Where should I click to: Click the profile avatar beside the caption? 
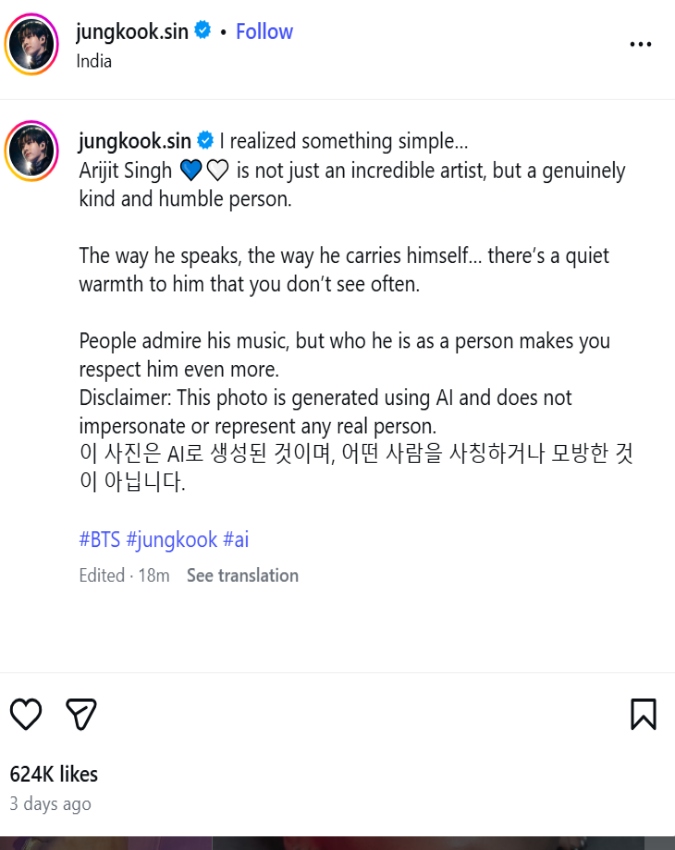click(33, 152)
